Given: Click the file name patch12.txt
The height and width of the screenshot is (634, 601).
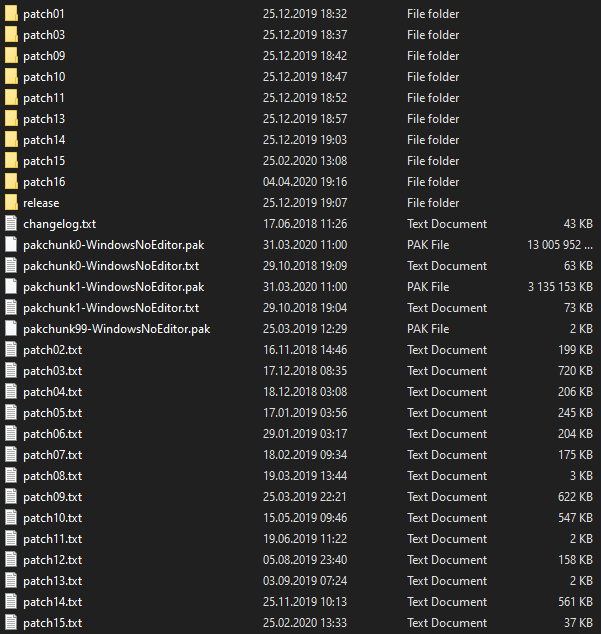Looking at the screenshot, I should point(53,560).
